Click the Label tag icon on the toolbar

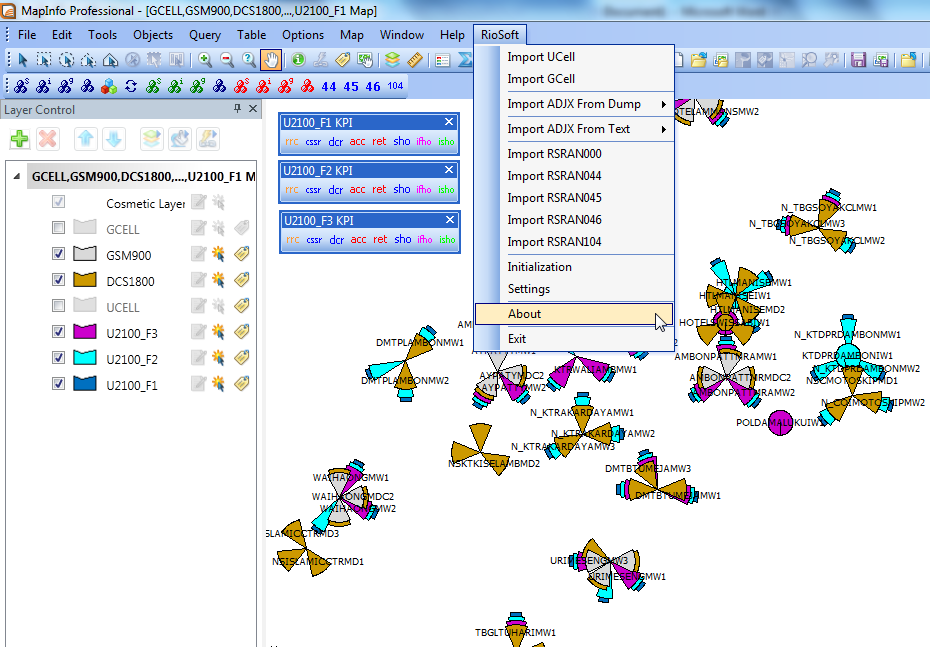click(x=342, y=58)
